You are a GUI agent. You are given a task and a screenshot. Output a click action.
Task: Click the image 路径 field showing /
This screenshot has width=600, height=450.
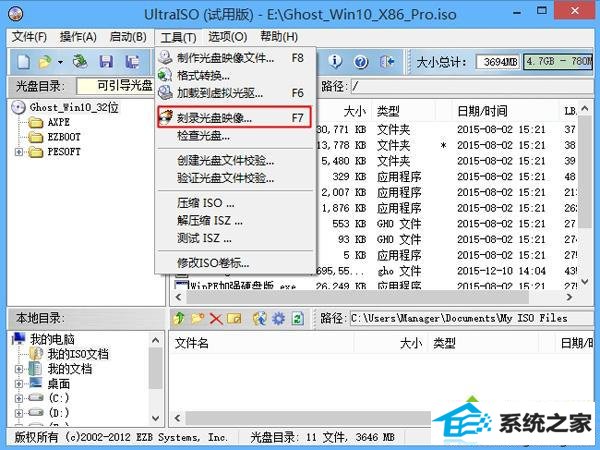[472, 86]
